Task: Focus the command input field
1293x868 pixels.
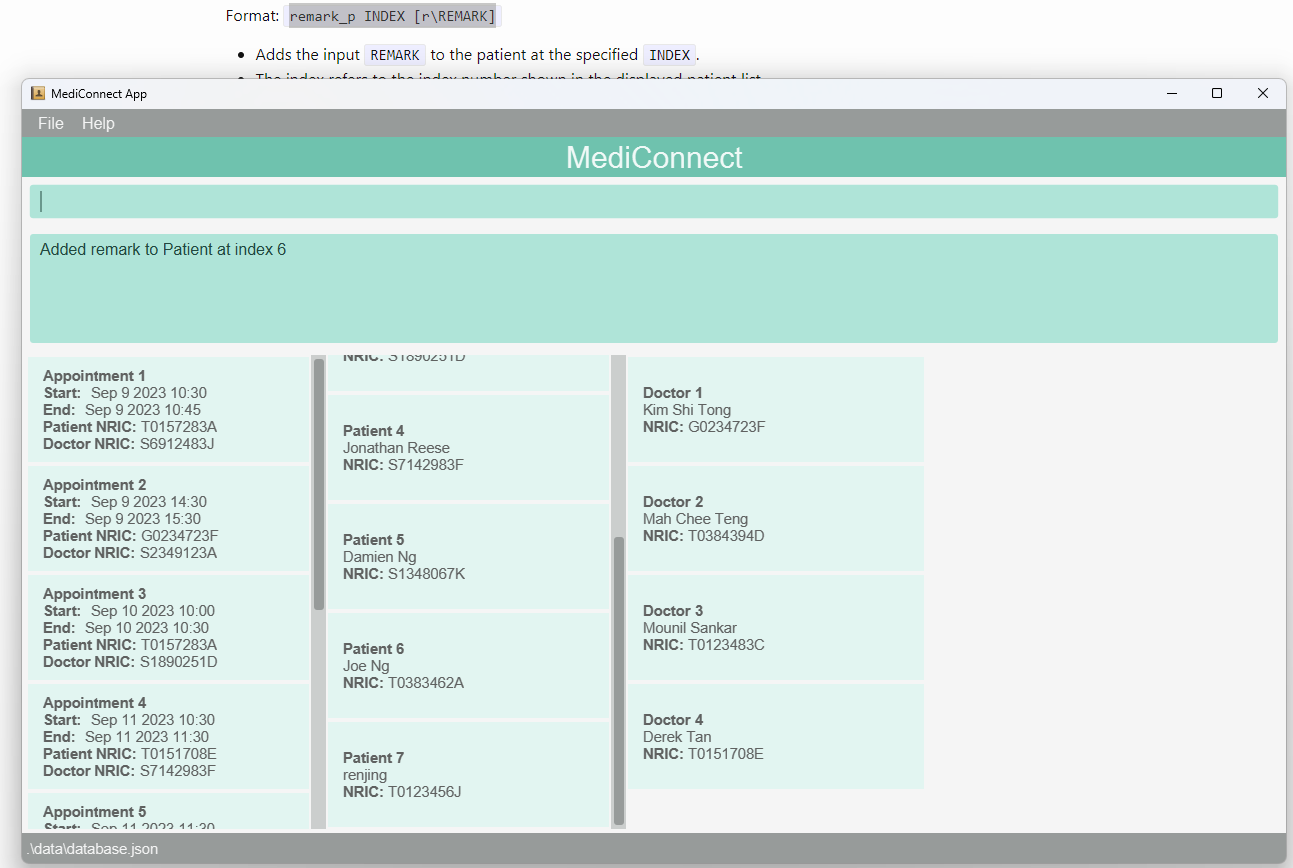Action: pyautogui.click(x=653, y=201)
